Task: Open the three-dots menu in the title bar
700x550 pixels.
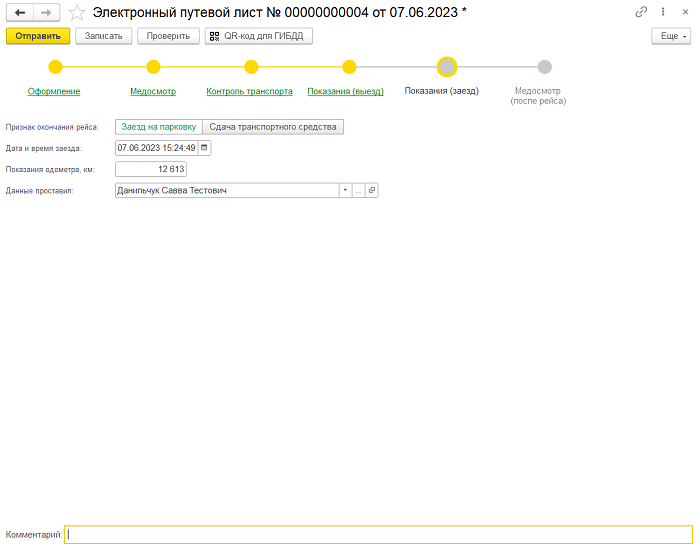Action: pyautogui.click(x=662, y=12)
